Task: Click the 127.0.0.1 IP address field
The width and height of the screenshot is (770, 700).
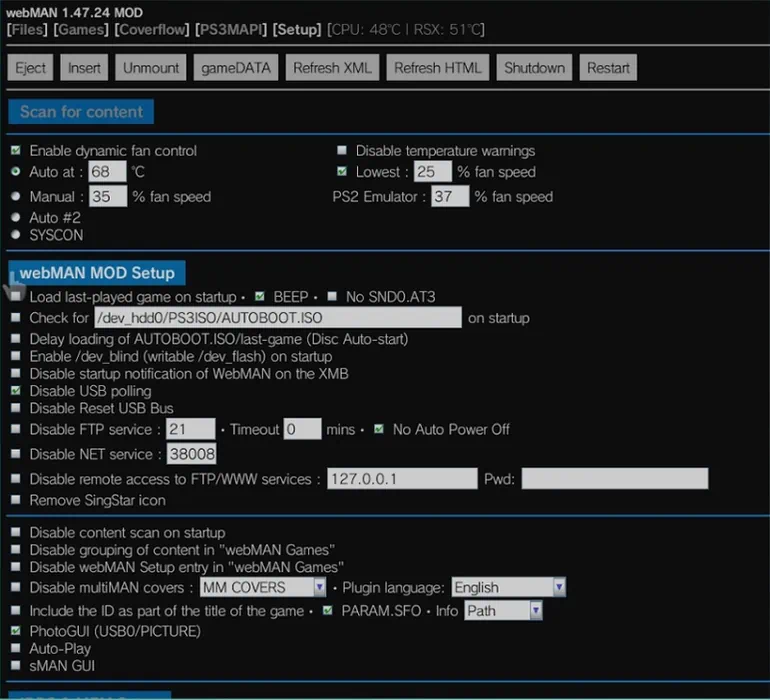Action: pos(402,478)
